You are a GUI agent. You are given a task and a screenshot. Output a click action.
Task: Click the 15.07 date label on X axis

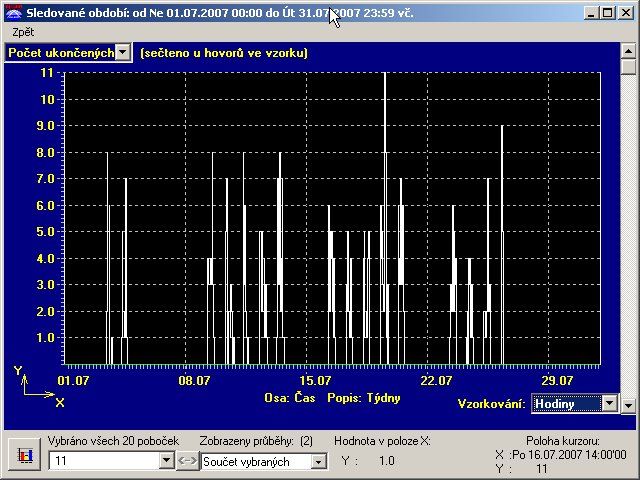click(x=316, y=380)
